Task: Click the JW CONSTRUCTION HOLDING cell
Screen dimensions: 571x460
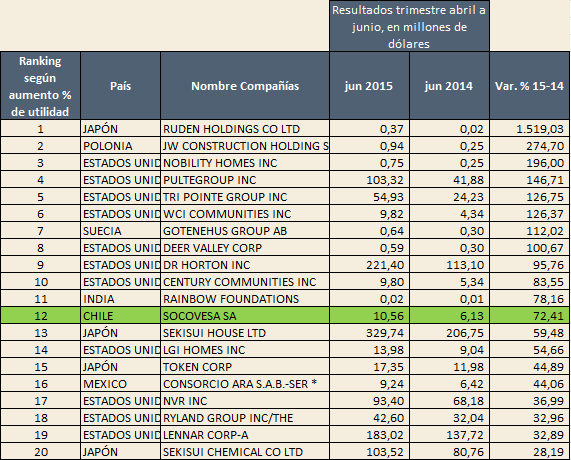Action: (x=245, y=146)
